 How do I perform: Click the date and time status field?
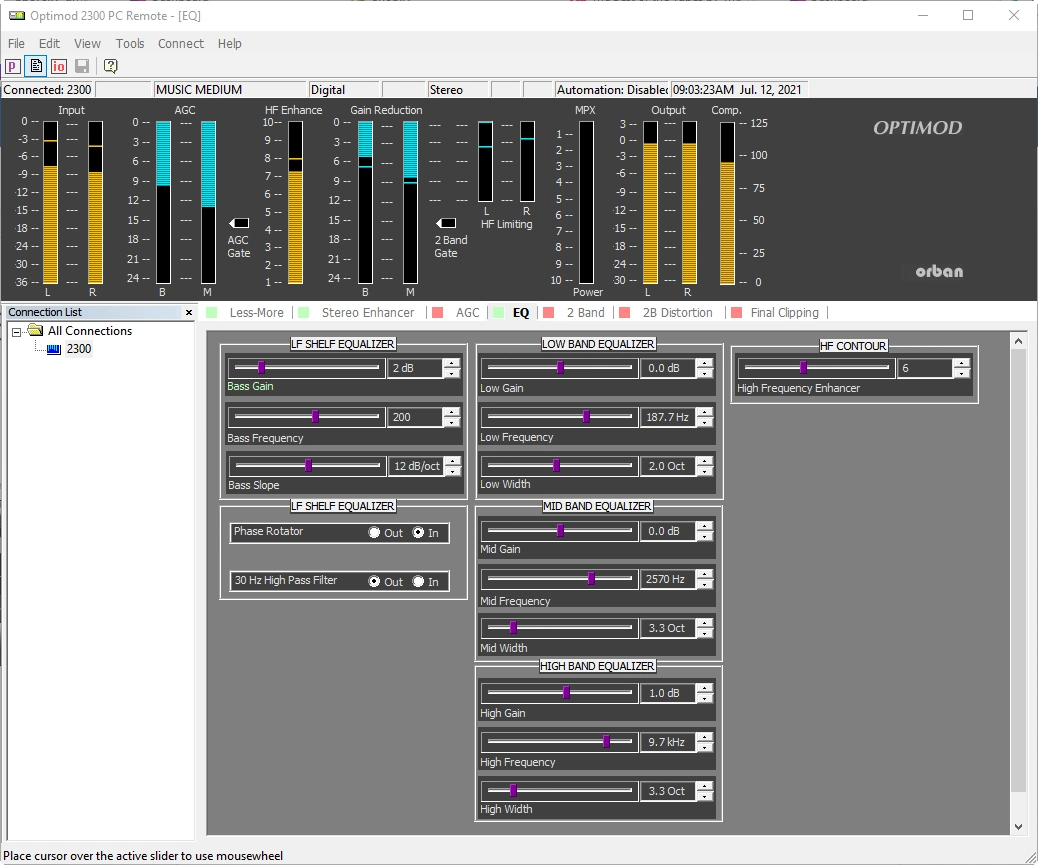pos(739,89)
